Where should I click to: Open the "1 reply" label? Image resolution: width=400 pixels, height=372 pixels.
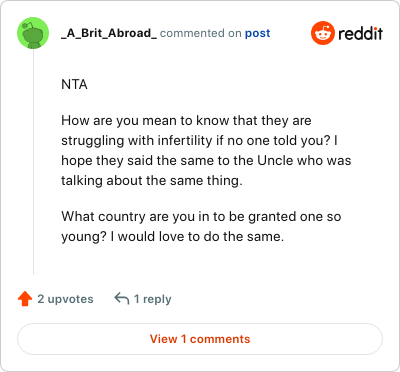pyautogui.click(x=152, y=299)
